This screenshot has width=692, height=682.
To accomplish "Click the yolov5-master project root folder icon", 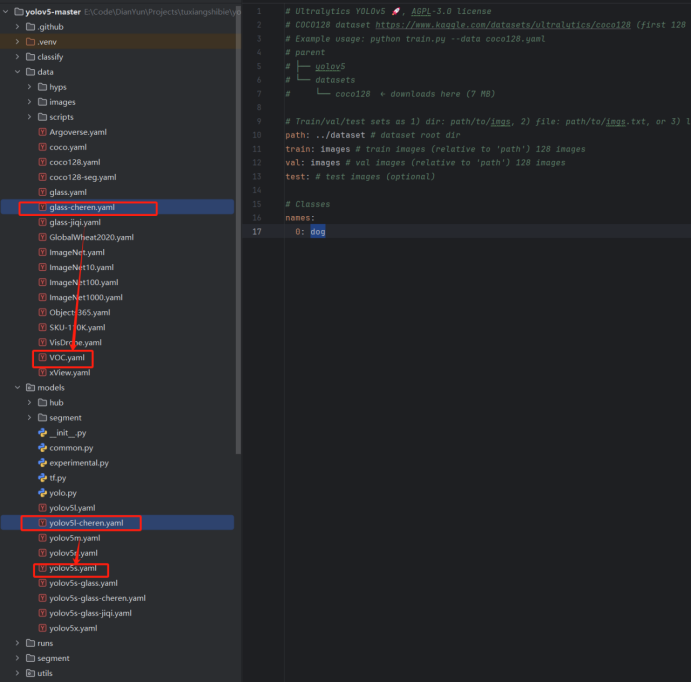I will pyautogui.click(x=19, y=12).
